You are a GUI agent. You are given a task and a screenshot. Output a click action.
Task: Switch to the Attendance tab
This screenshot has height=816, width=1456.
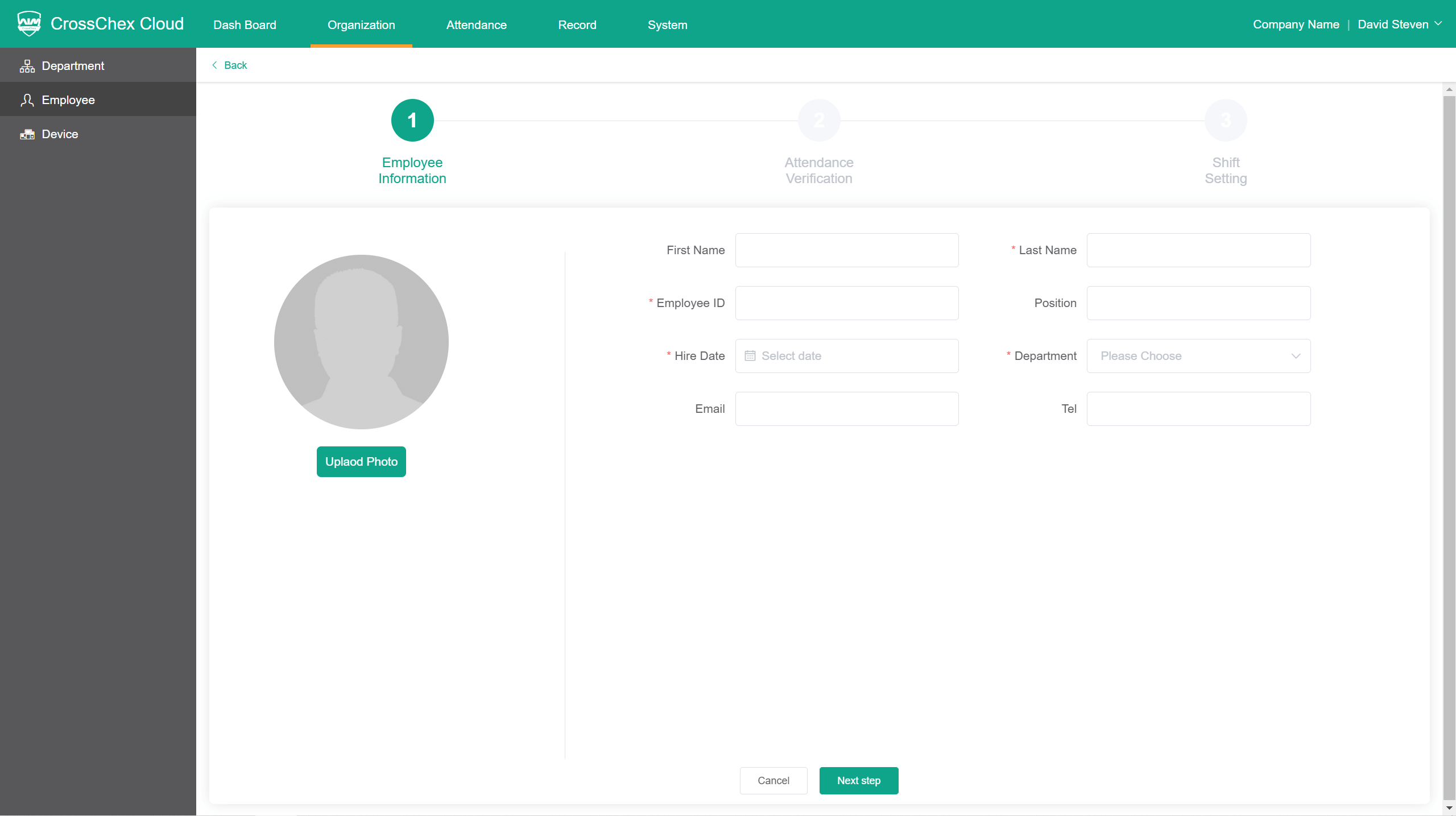click(x=476, y=25)
